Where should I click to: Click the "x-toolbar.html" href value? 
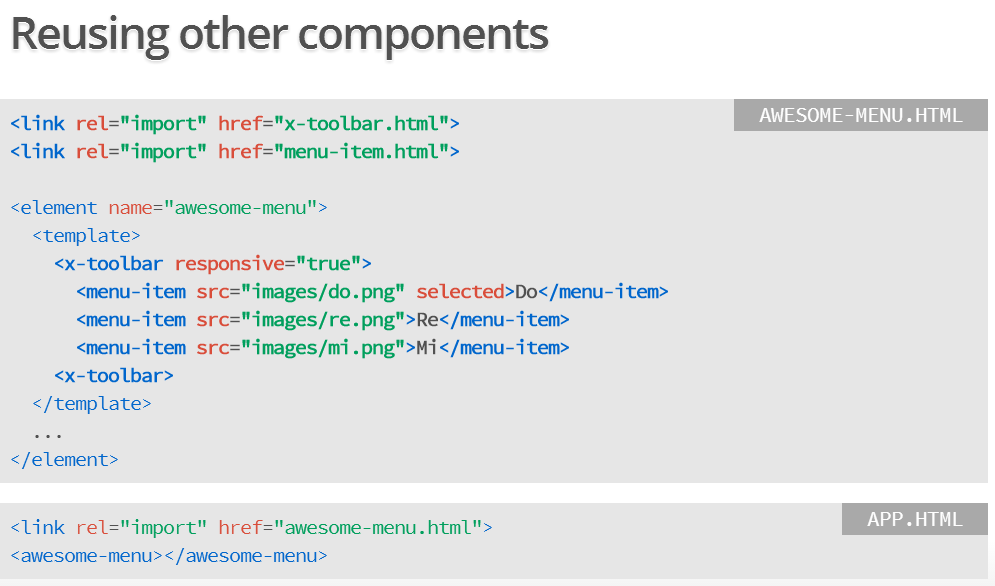click(362, 124)
